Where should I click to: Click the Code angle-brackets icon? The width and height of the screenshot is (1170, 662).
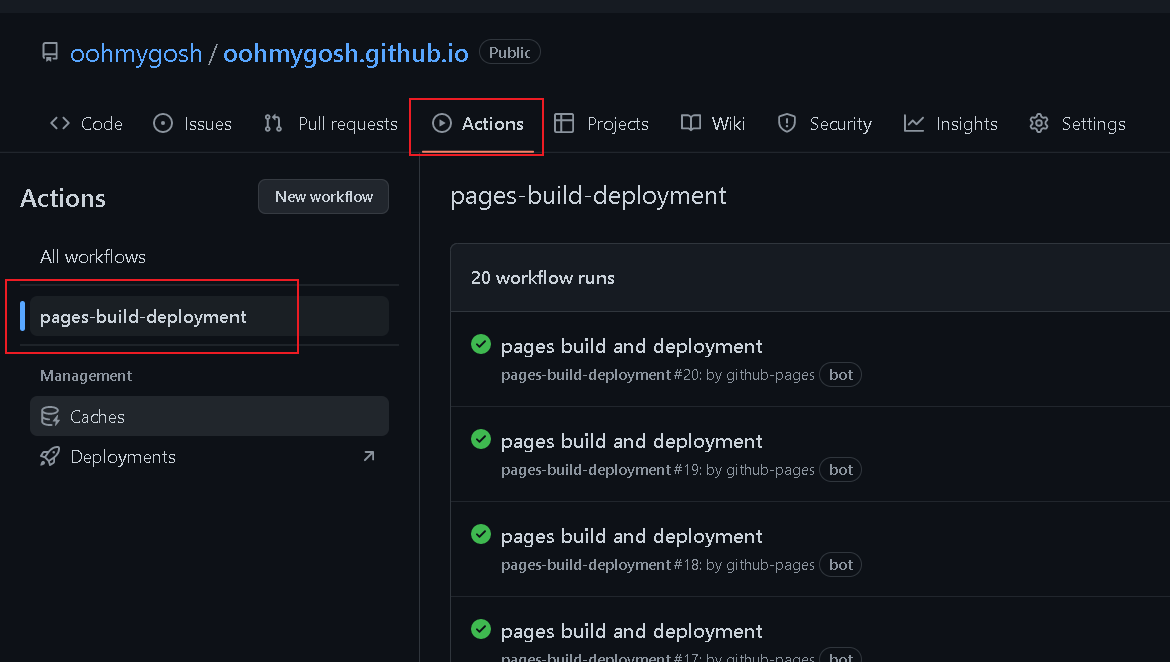[x=60, y=123]
